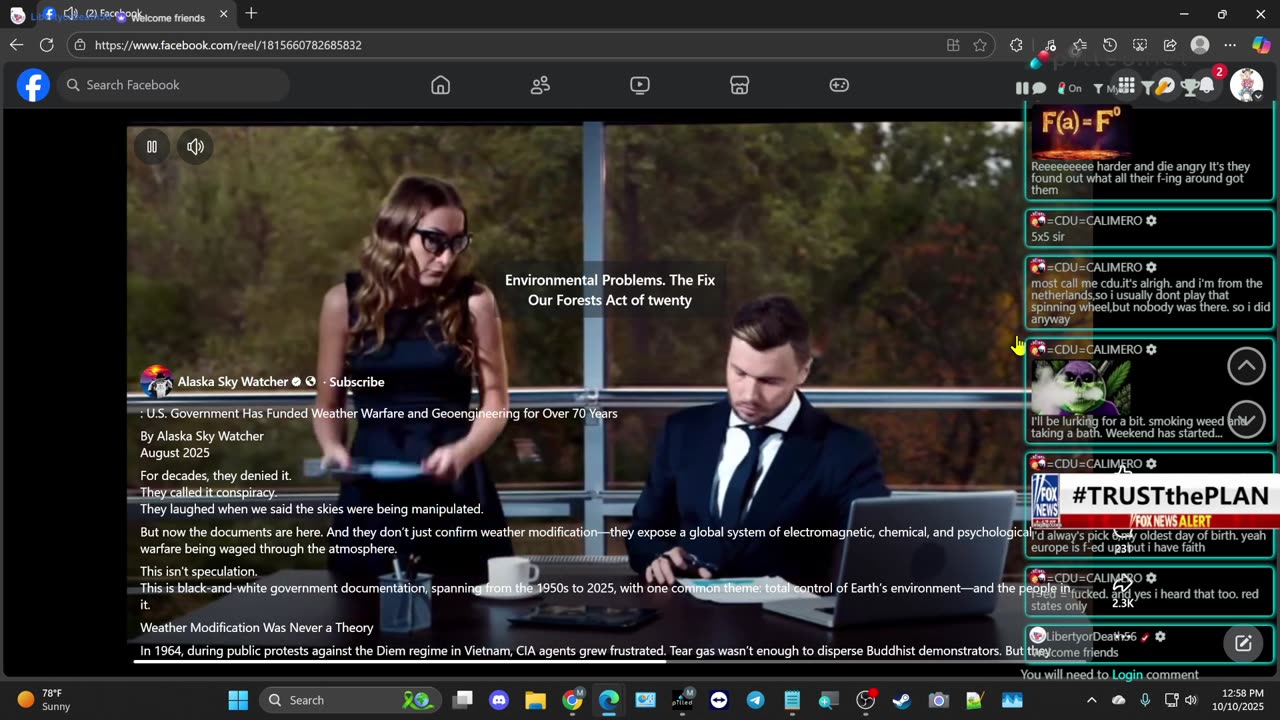Open Steam from the taskbar
The height and width of the screenshot is (720, 1280).
tap(901, 700)
